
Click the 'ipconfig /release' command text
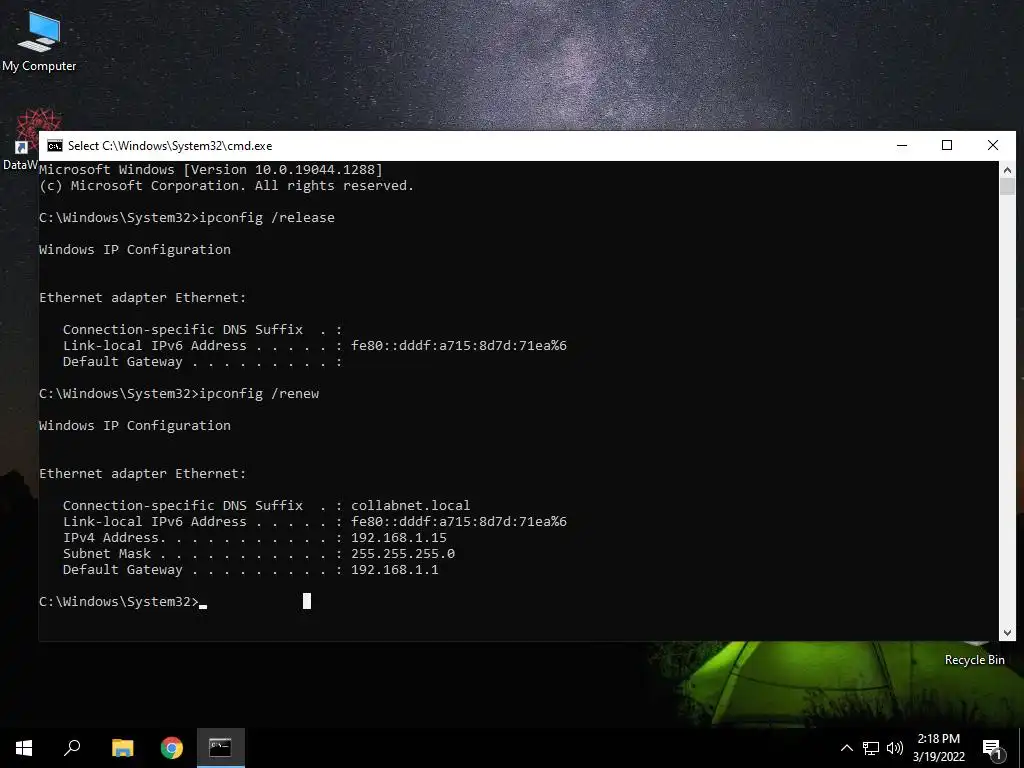(x=267, y=218)
